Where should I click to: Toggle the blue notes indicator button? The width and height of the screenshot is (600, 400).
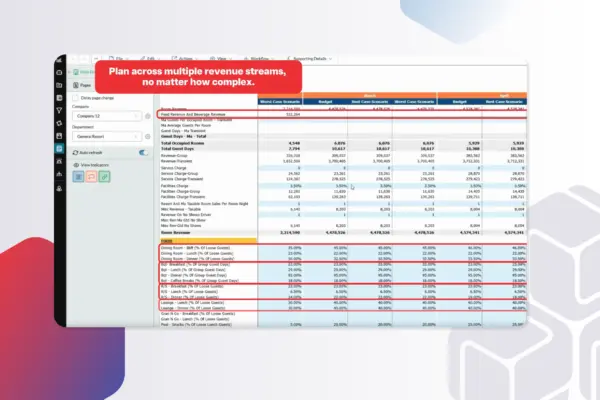78,176
